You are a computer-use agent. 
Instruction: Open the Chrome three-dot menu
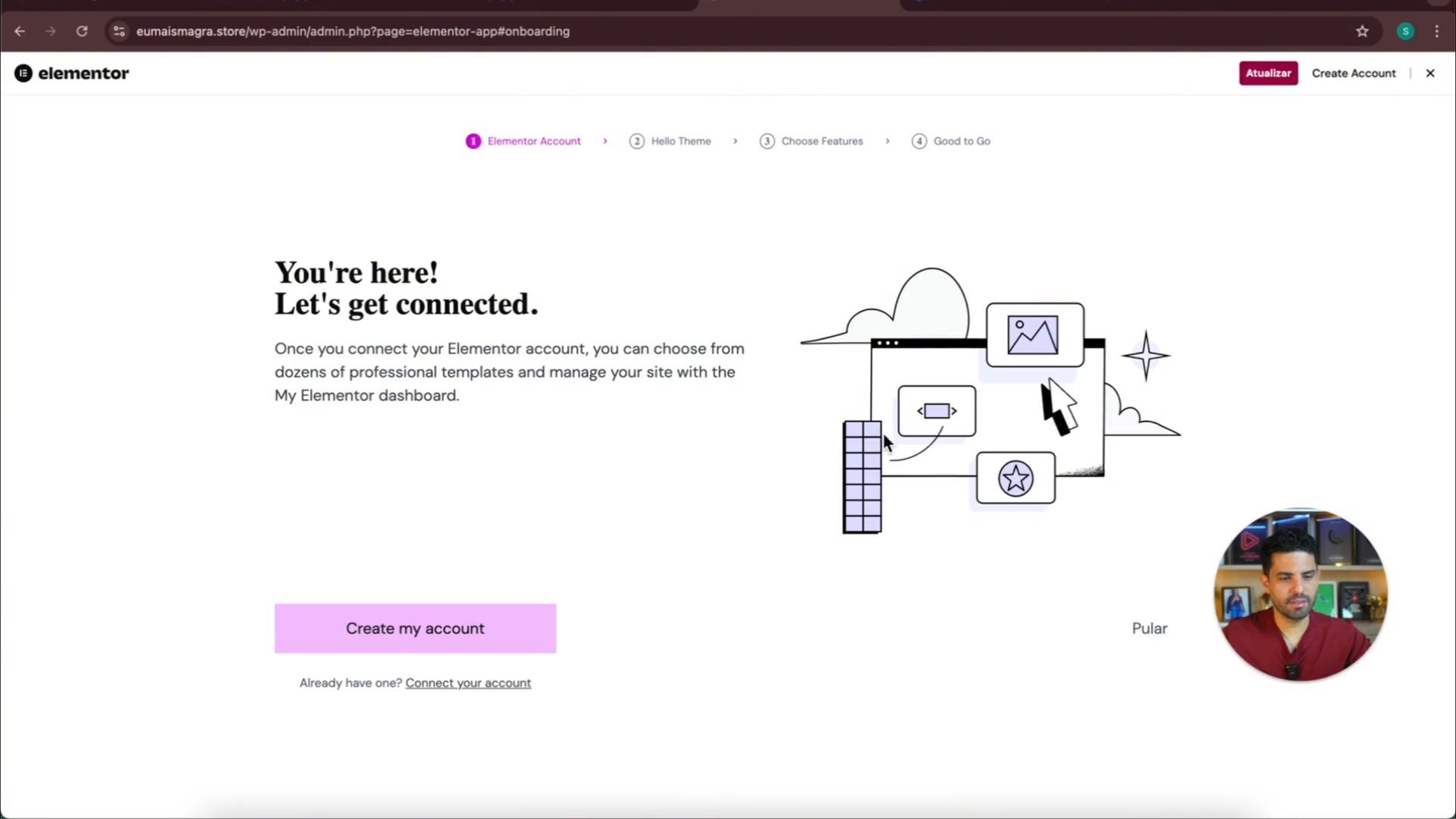[x=1437, y=31]
